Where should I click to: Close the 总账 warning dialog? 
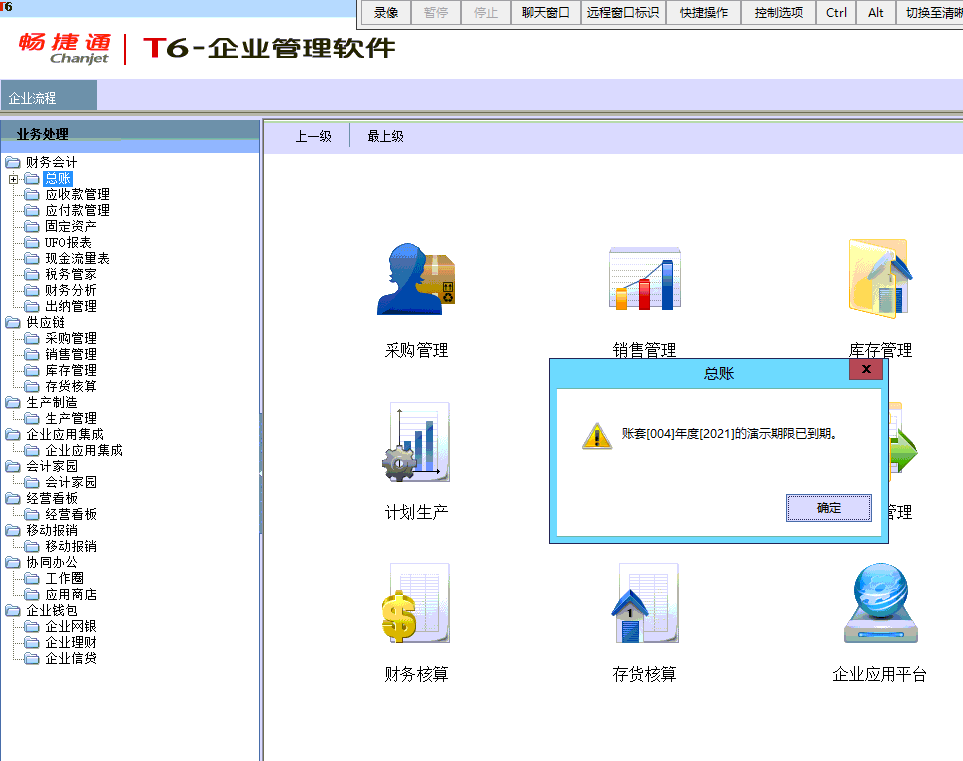[x=866, y=369]
